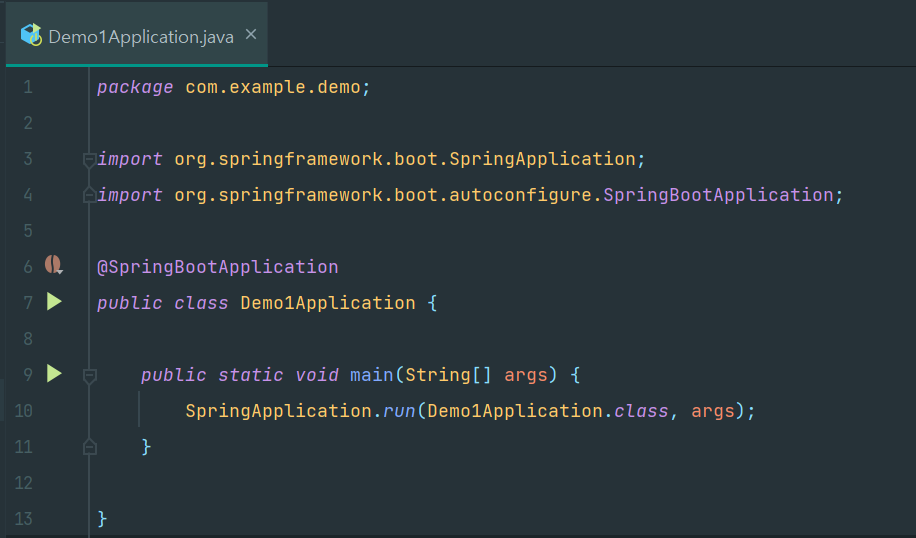Collapse the main method fold marker
The height and width of the screenshot is (538, 916).
coord(89,376)
